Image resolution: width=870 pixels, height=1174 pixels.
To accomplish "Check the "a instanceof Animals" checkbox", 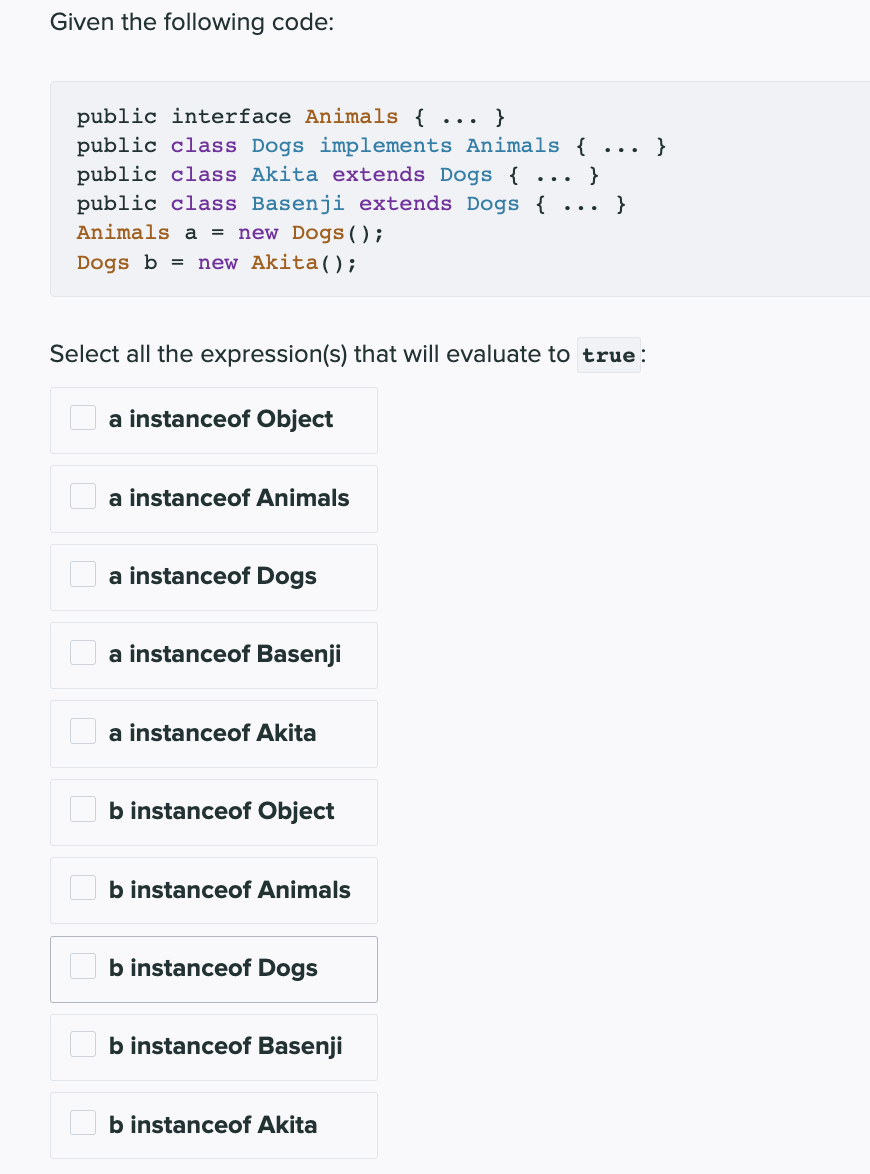I will click(x=82, y=495).
